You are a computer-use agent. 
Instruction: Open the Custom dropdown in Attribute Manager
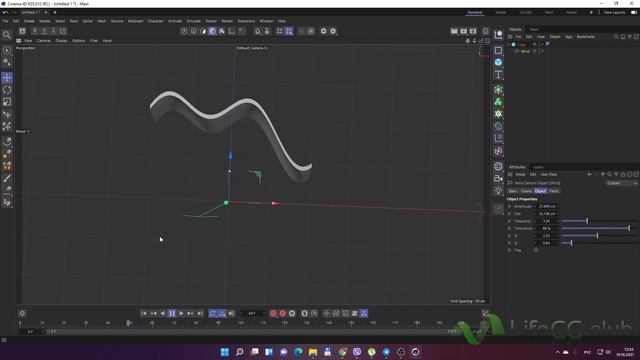tap(622, 183)
